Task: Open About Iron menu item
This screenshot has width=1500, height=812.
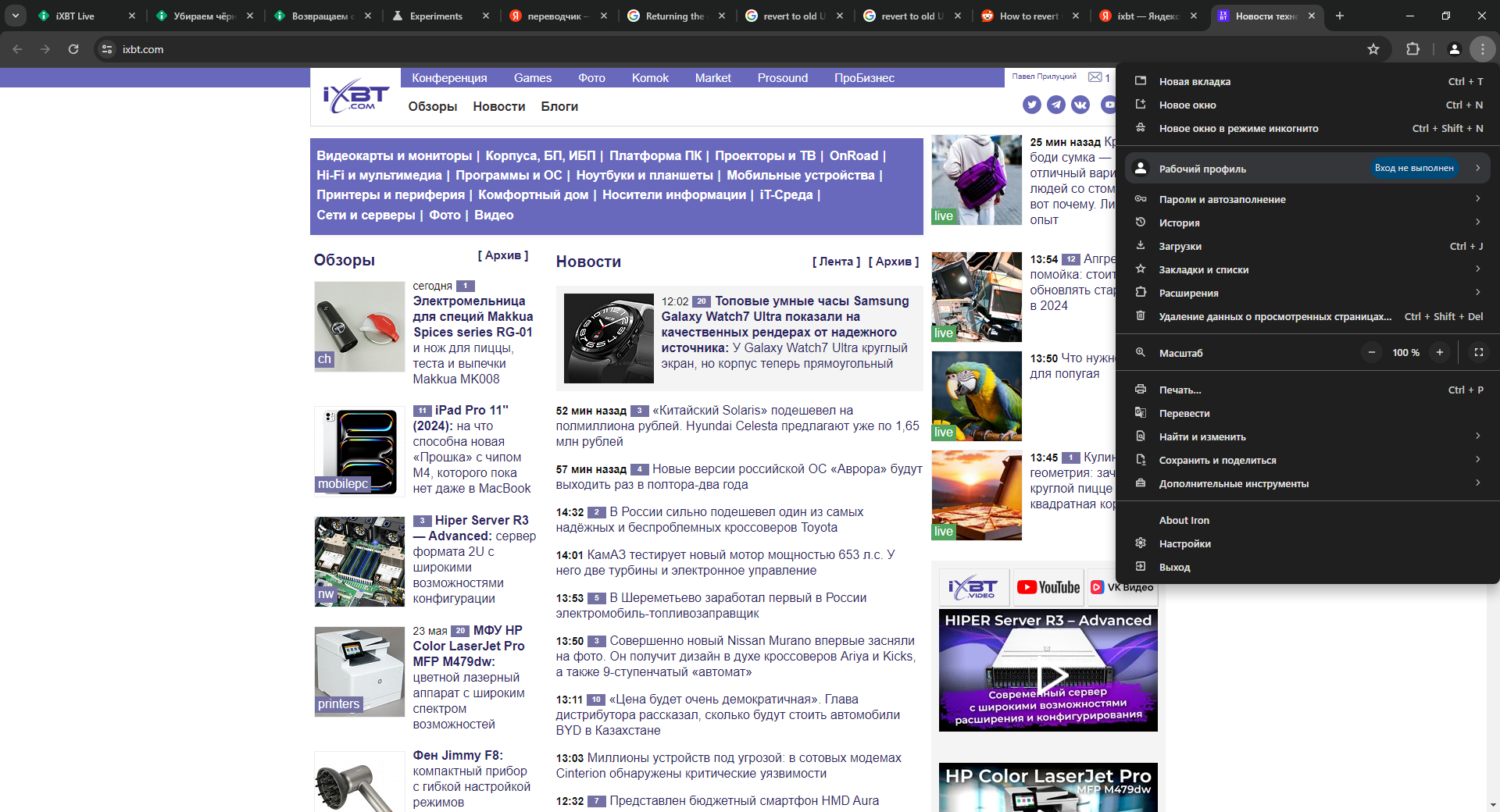Action: (x=1307, y=520)
